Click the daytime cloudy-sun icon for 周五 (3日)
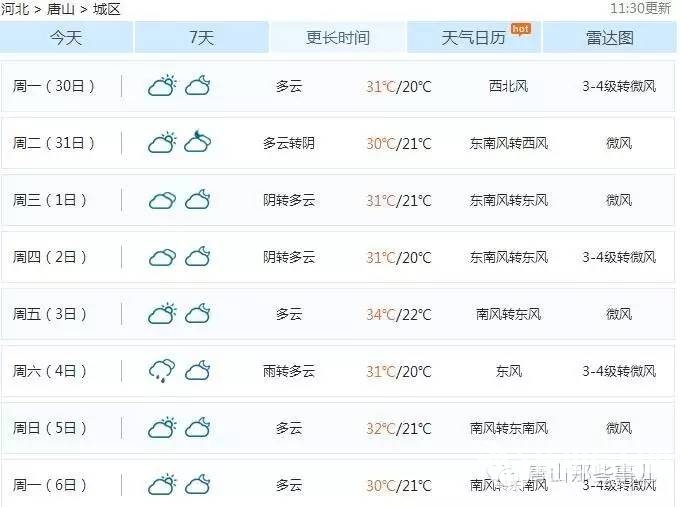This screenshot has height=507, width=680. click(x=162, y=314)
